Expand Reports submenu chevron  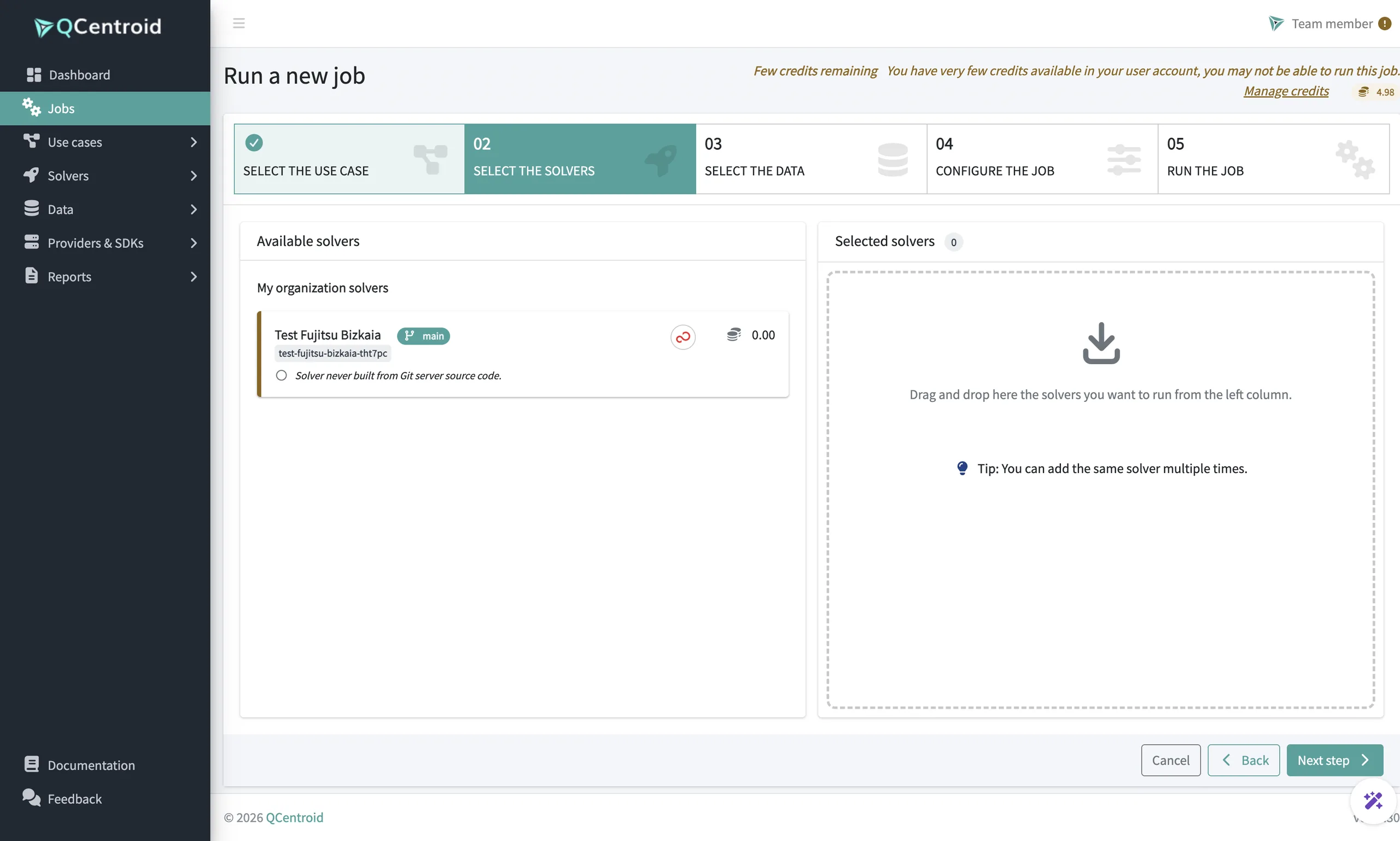click(193, 277)
